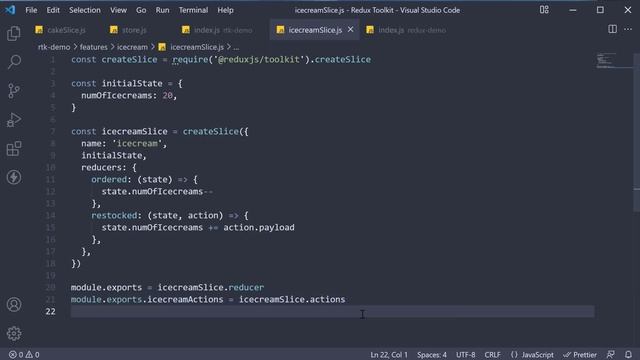The height and width of the screenshot is (360, 640).
Task: Switch to the index.js redux-demo tab
Action: click(x=406, y=30)
